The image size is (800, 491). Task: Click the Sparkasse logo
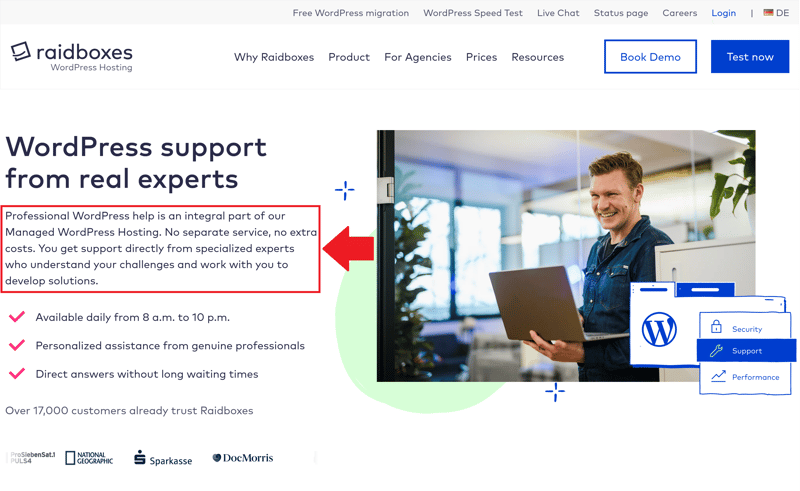coord(163,458)
